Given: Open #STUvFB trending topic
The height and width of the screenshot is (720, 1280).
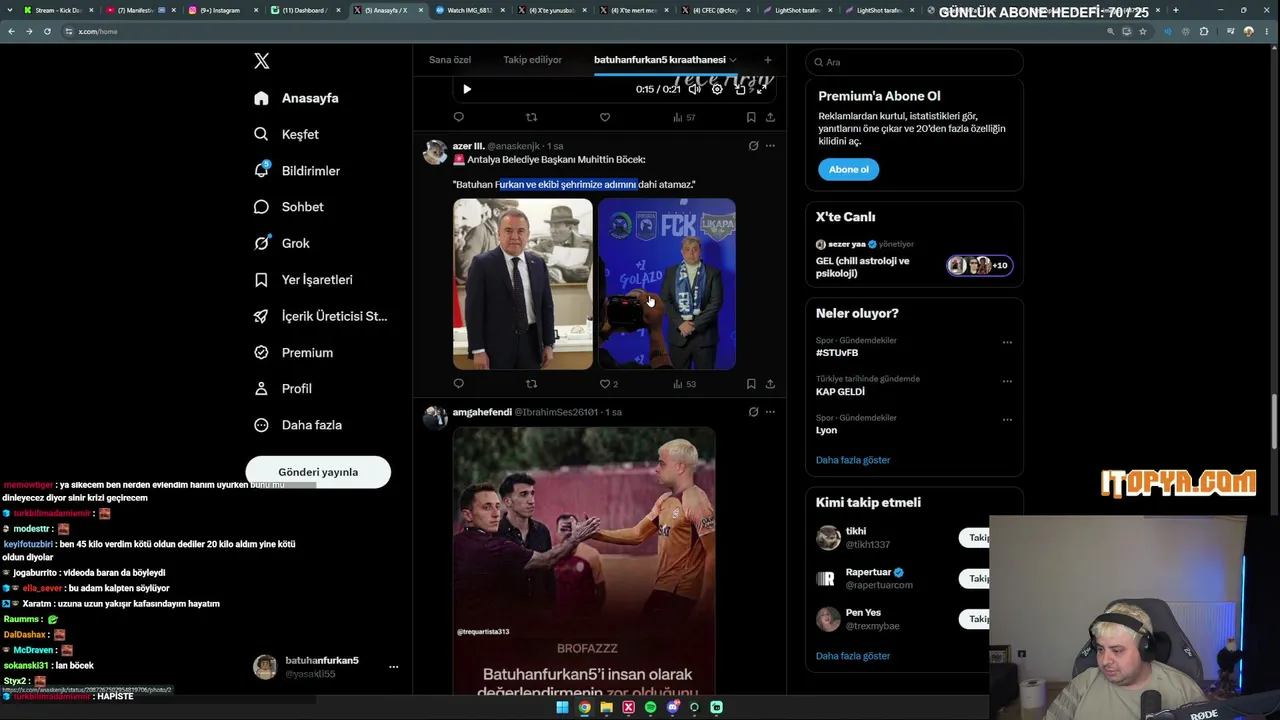Looking at the screenshot, I should click(837, 353).
